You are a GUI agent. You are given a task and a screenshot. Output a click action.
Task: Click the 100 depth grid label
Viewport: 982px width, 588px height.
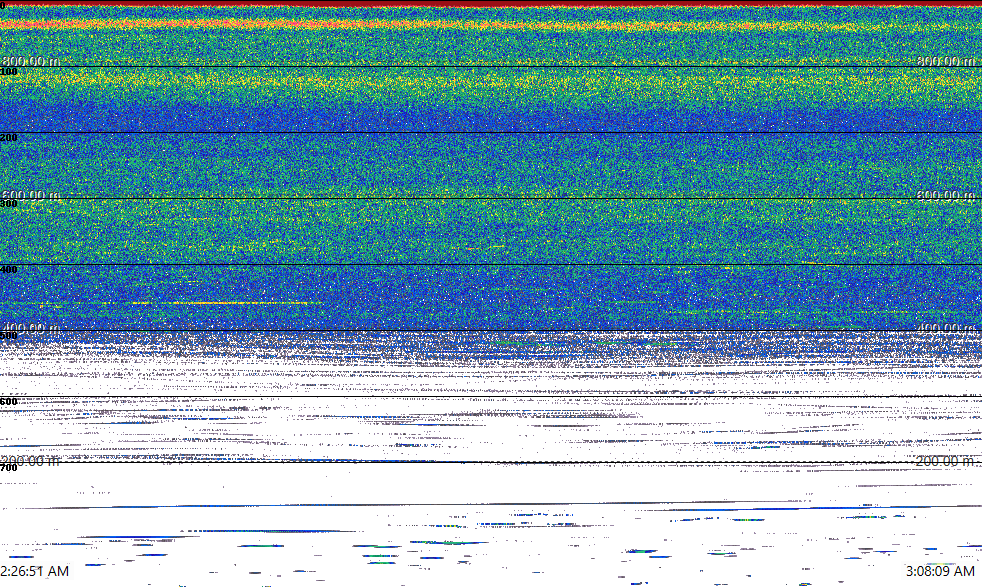9,72
